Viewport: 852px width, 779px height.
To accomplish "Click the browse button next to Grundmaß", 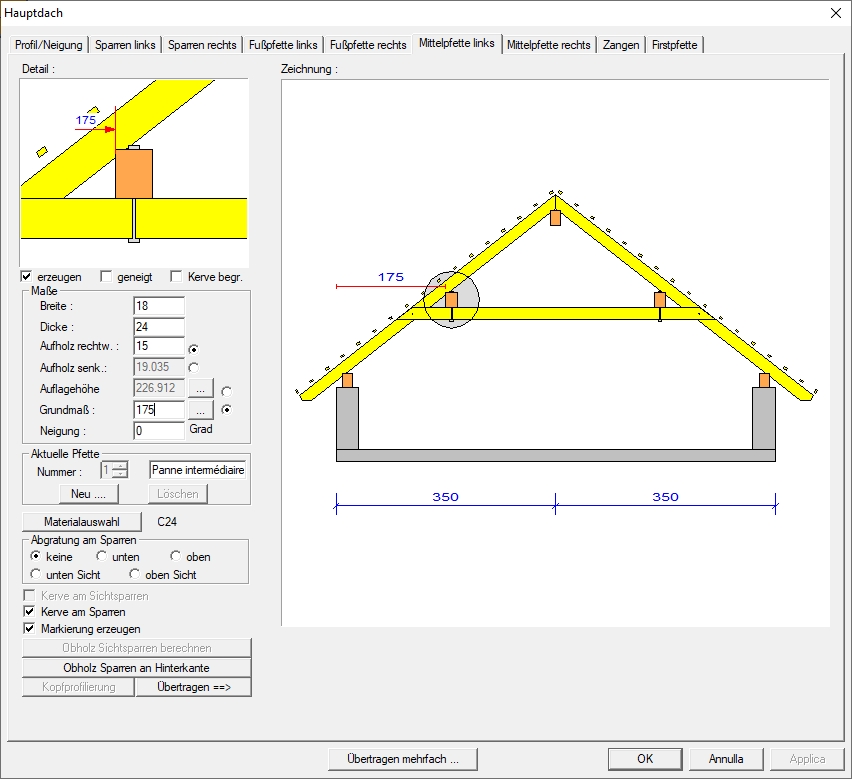I will point(200,410).
